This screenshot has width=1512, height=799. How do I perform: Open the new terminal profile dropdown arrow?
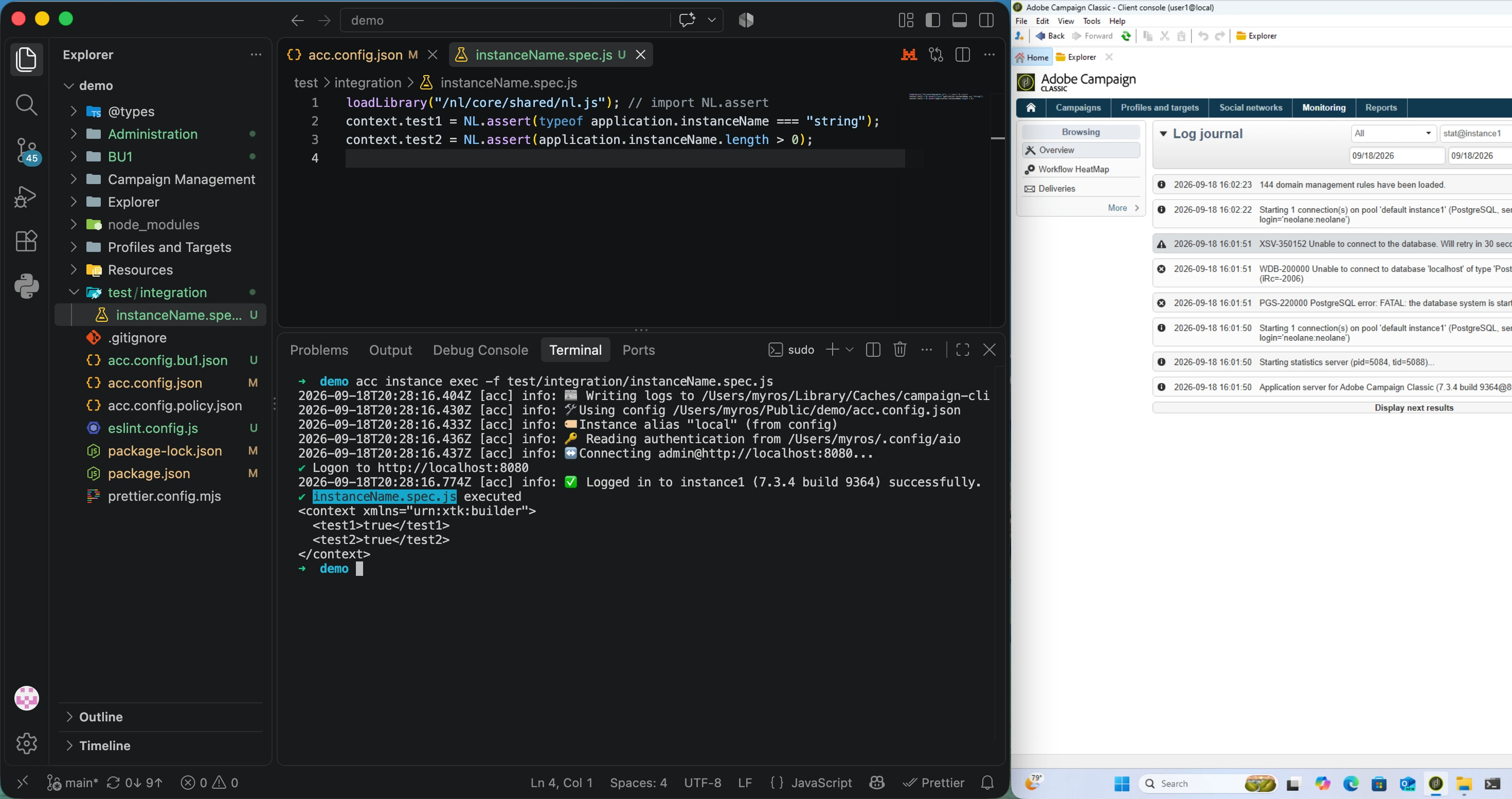849,350
